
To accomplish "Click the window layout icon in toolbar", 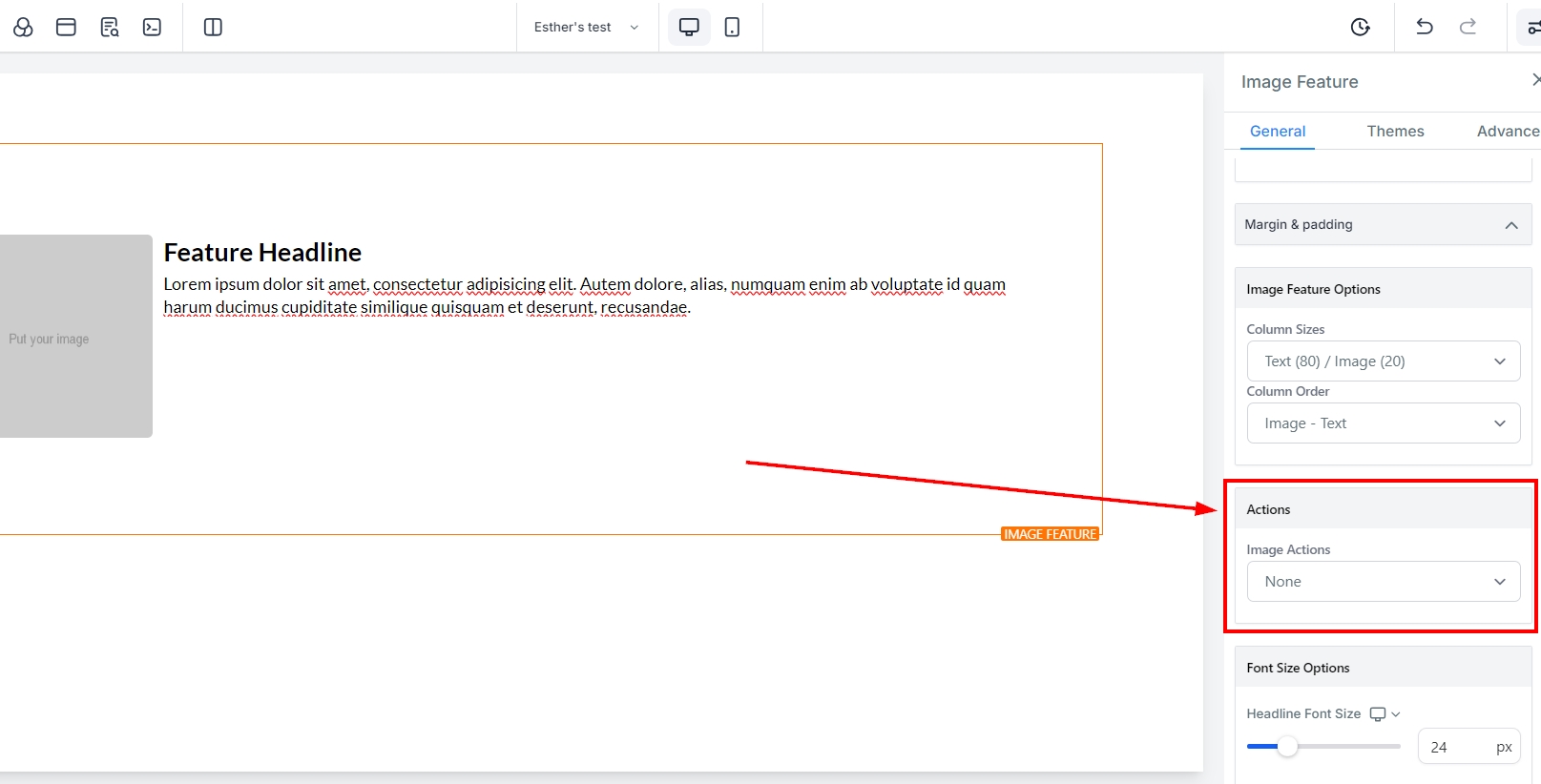I will (66, 27).
